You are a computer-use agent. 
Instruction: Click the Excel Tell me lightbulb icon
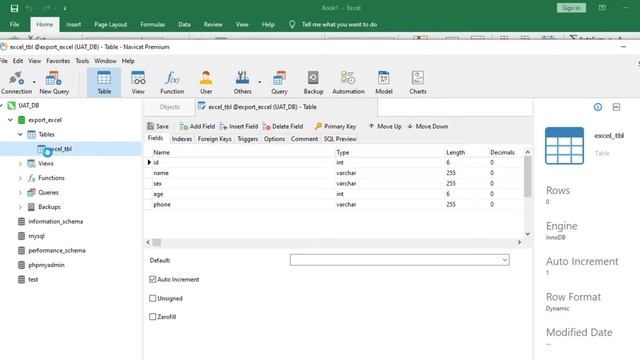292,24
